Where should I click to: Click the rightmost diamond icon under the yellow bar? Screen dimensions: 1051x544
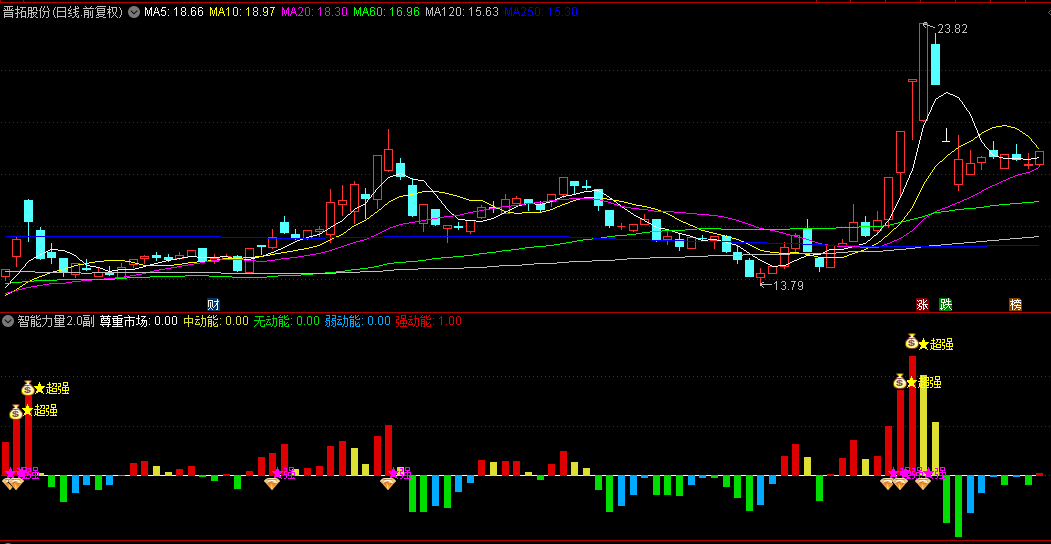pyautogui.click(x=923, y=484)
